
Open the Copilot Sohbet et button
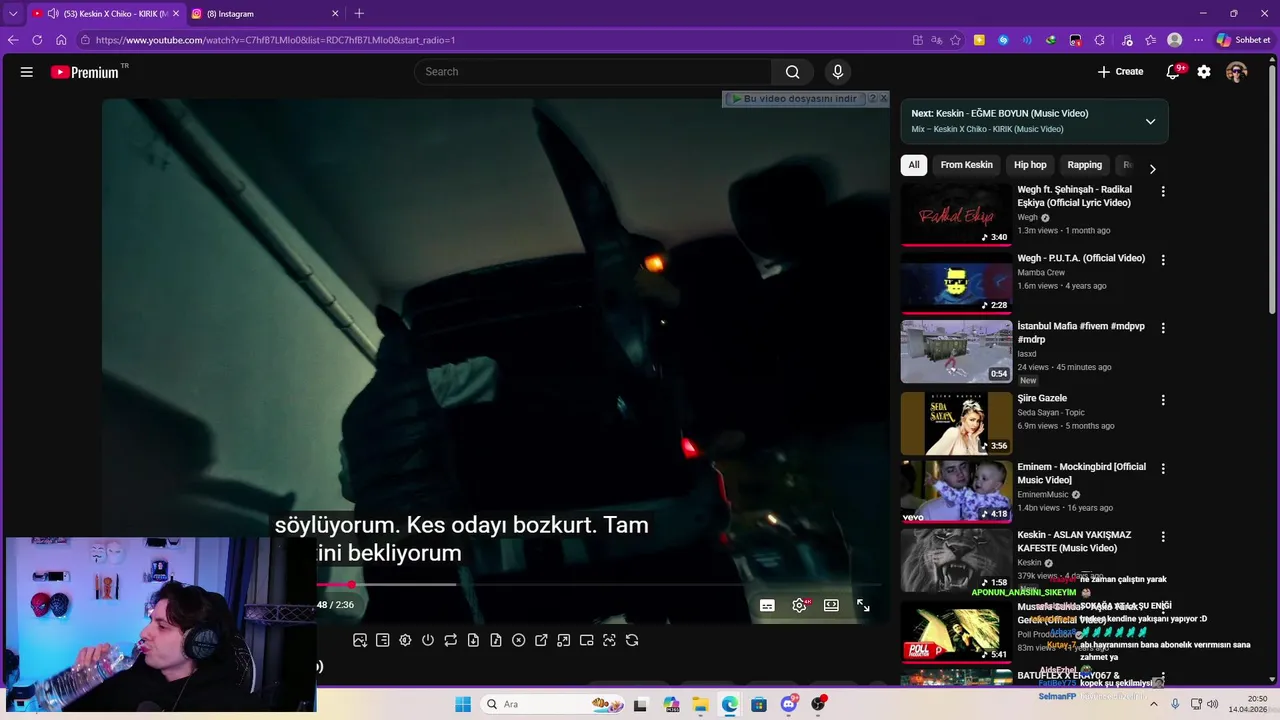click(1243, 40)
